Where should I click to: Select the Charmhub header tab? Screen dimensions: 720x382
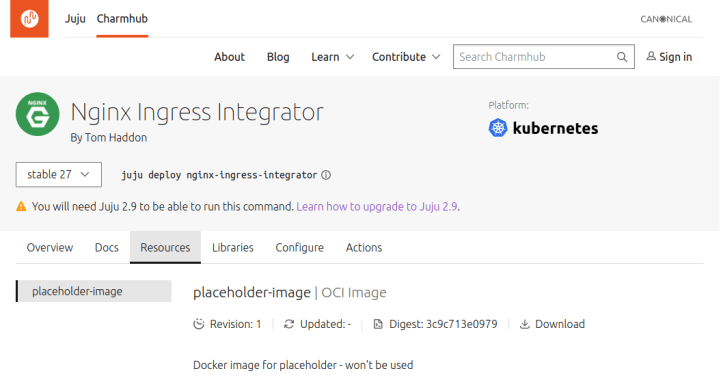coord(122,18)
